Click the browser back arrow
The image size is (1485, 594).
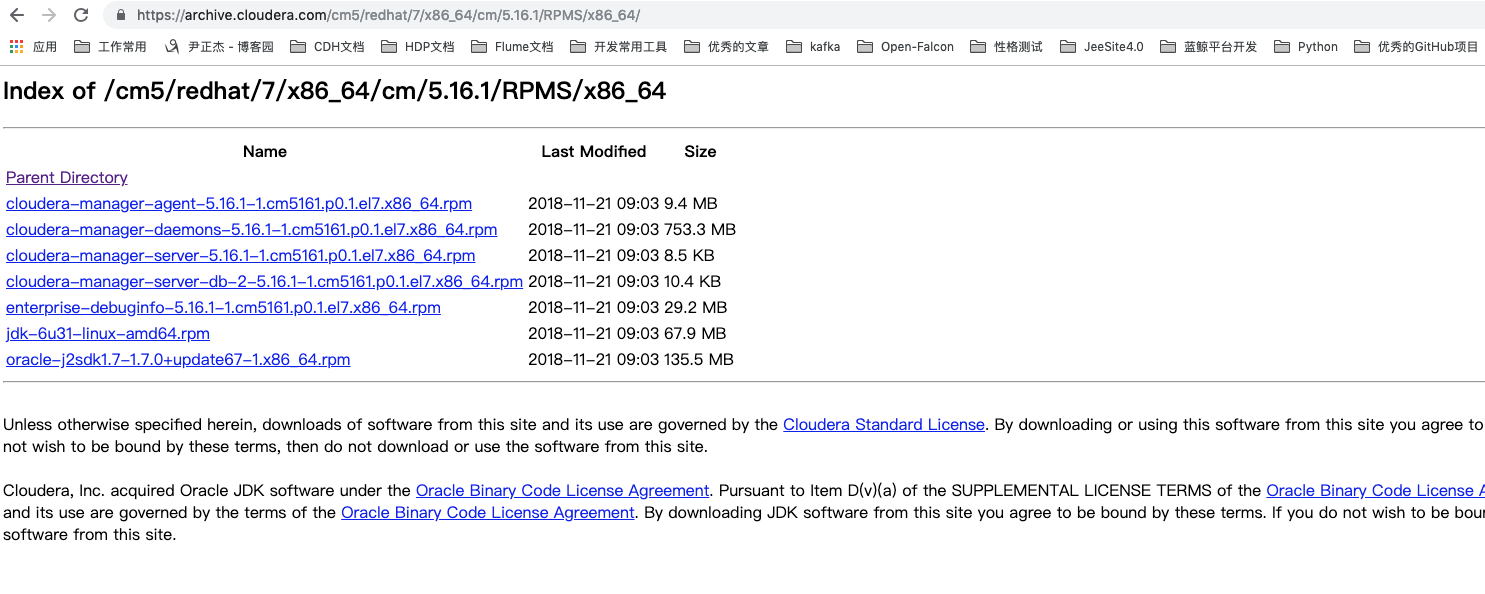[16, 15]
